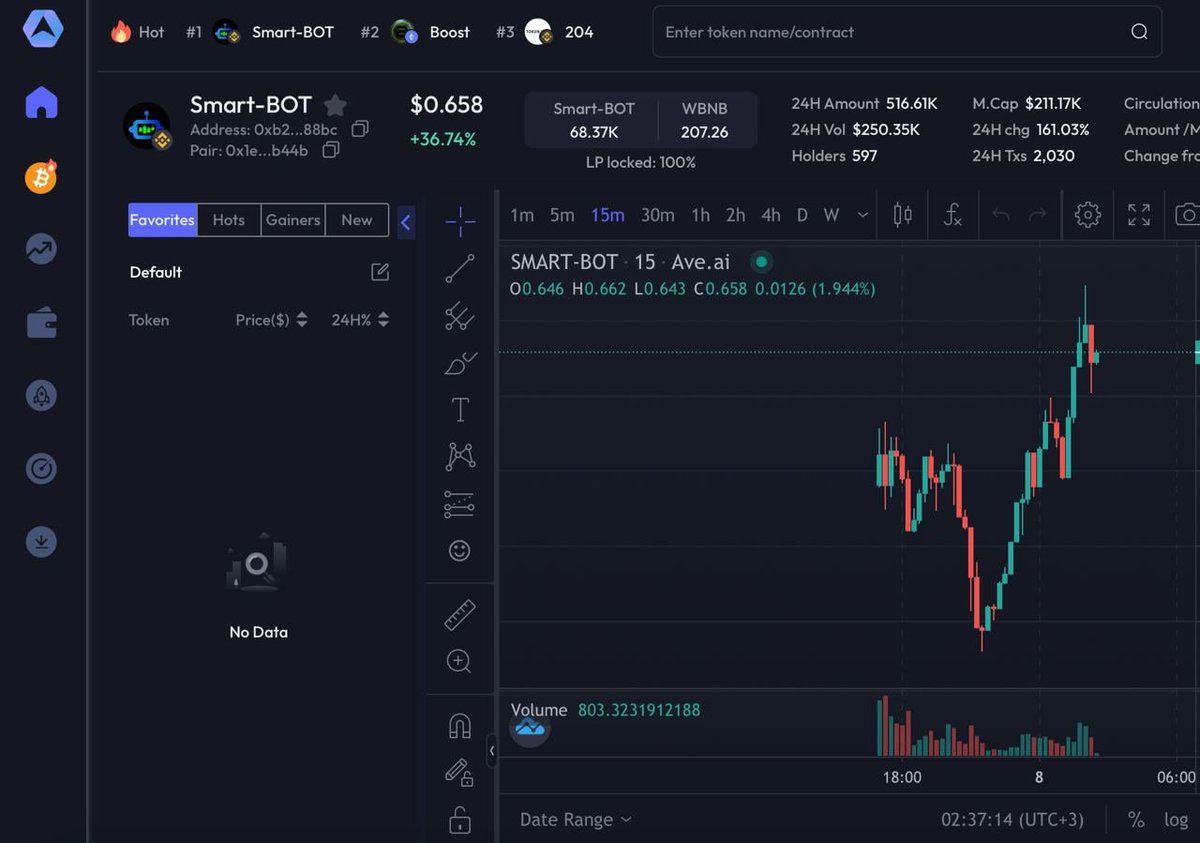Set chart interval to 2h

click(735, 215)
